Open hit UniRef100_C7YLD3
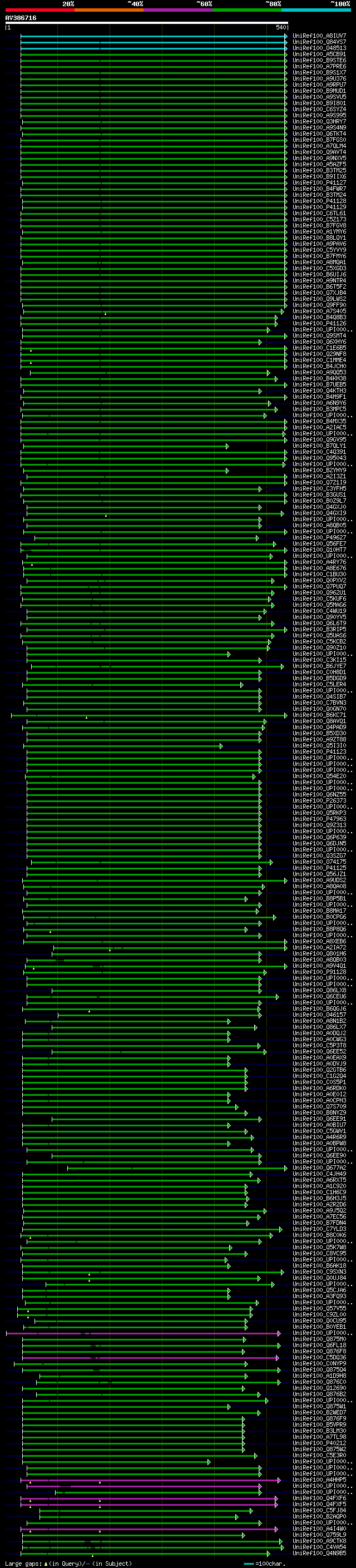The height and width of the screenshot is (1568, 356). point(319,1228)
